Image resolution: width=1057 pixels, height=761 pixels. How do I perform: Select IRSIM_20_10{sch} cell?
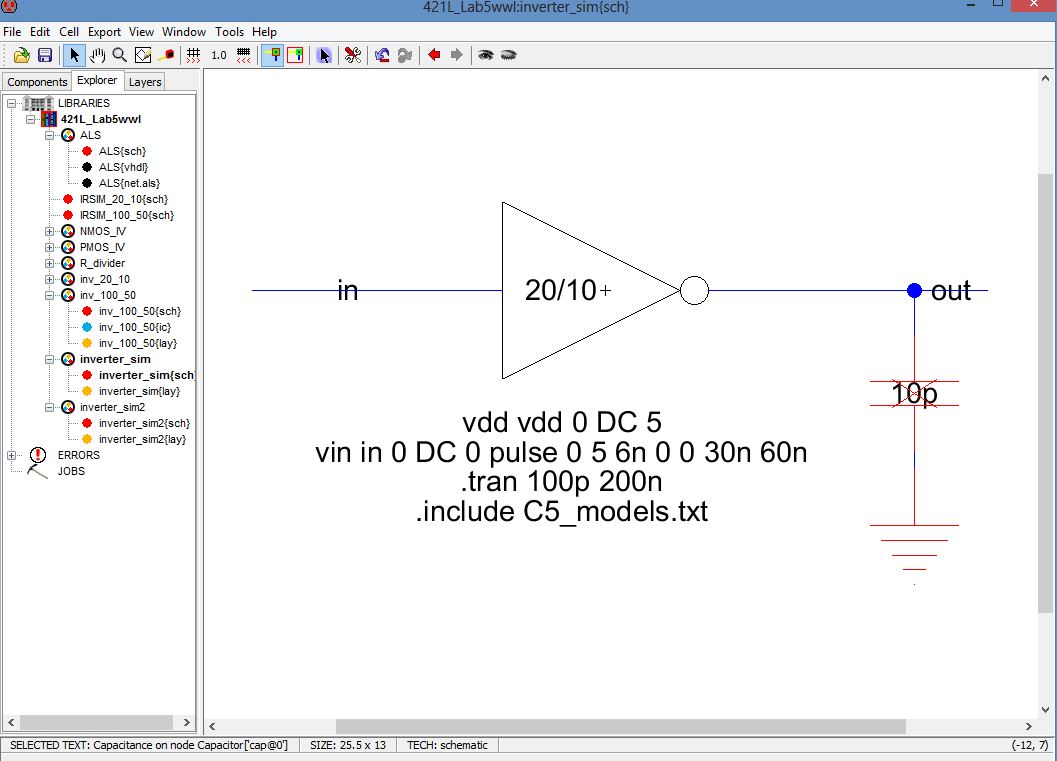(x=124, y=200)
